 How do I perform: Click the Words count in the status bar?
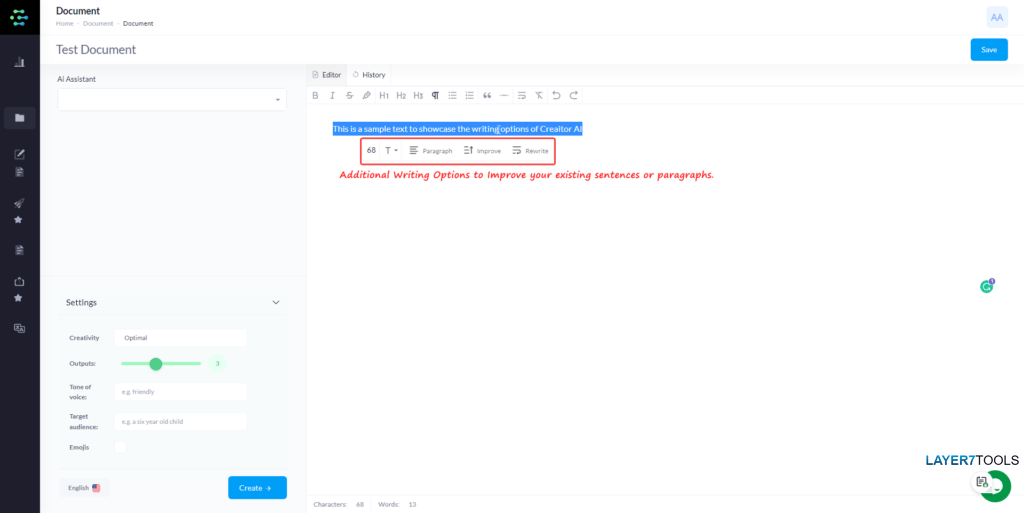[397, 505]
